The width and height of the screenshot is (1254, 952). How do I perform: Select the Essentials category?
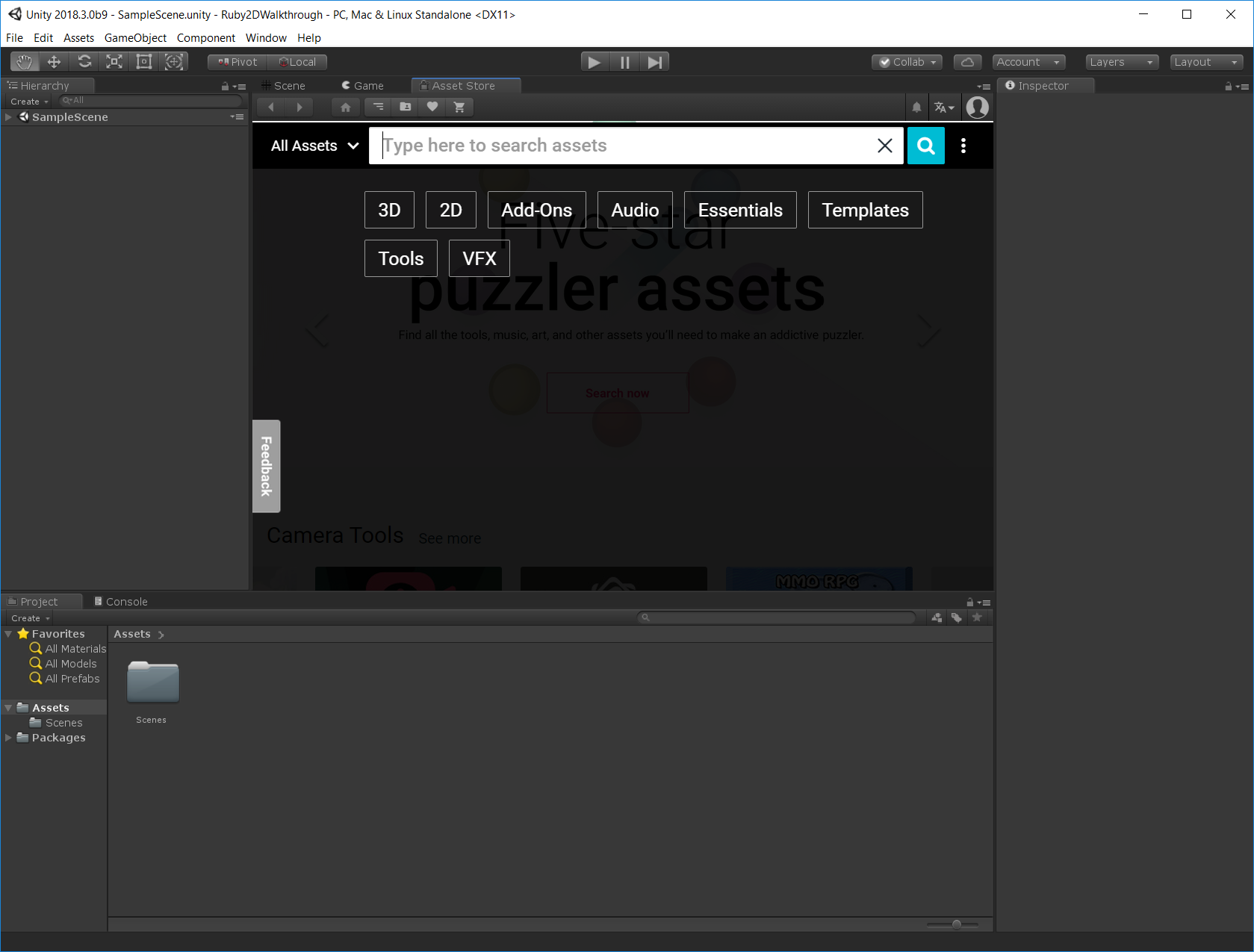[741, 210]
